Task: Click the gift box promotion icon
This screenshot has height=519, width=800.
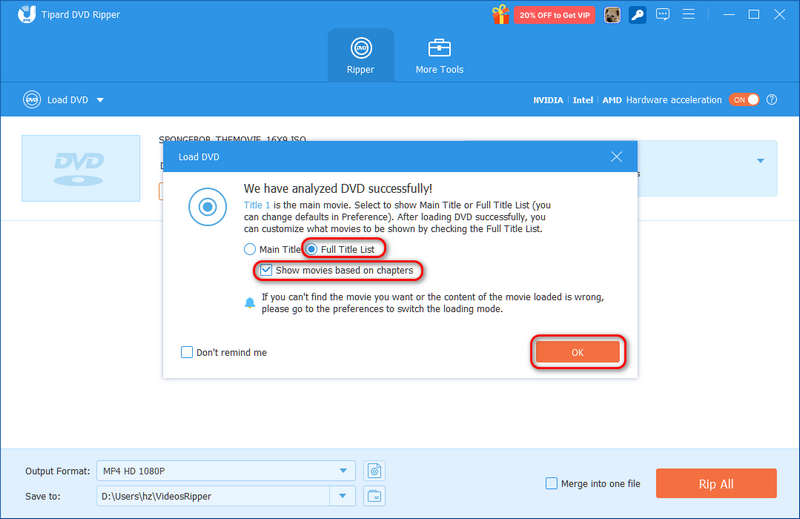Action: pyautogui.click(x=501, y=14)
